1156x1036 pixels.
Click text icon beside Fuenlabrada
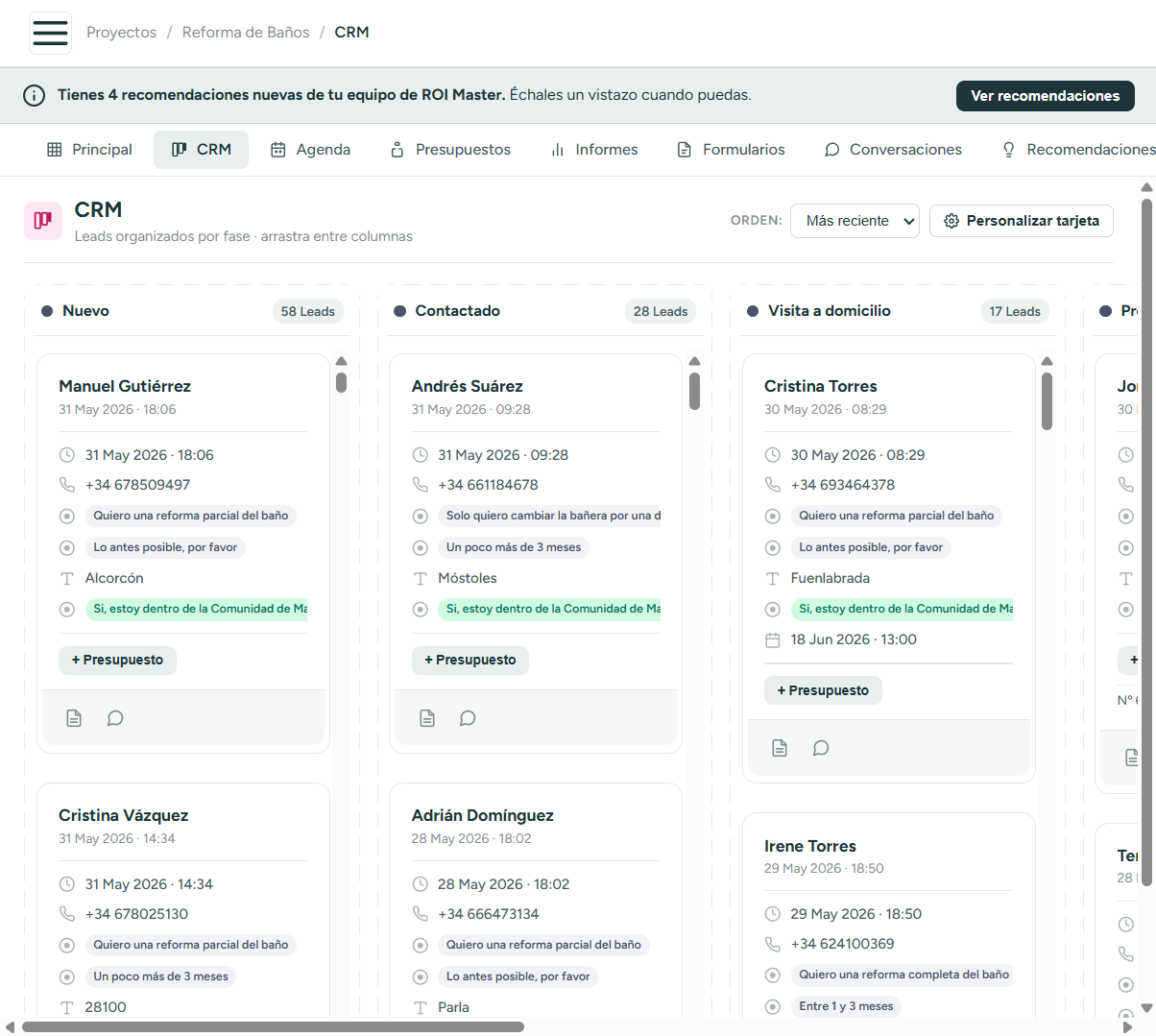[x=773, y=578]
